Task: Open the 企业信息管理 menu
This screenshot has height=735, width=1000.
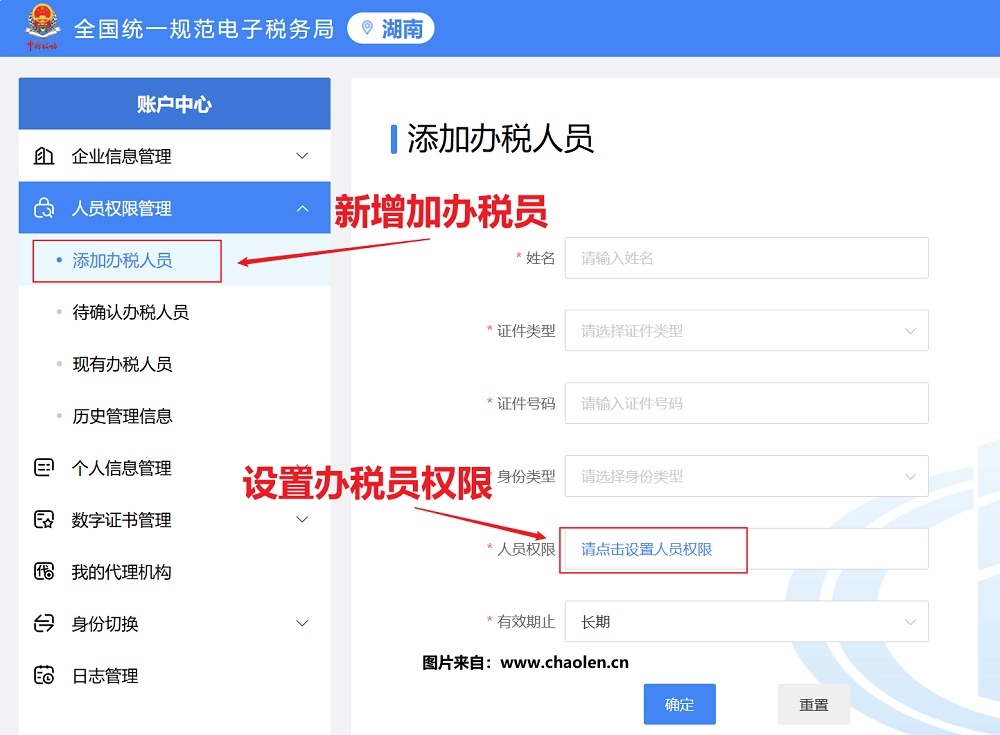Action: [x=174, y=156]
